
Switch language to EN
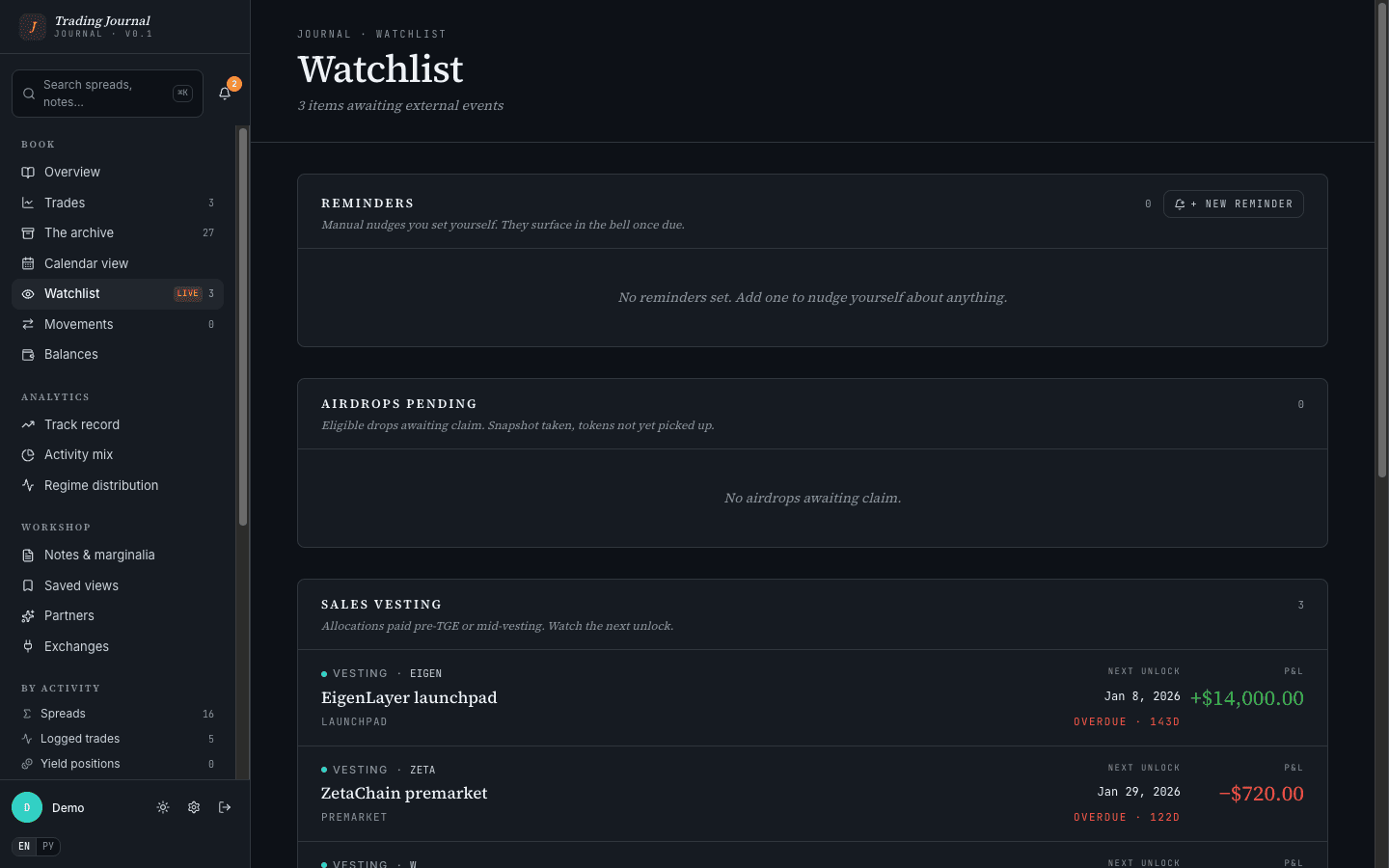(24, 847)
